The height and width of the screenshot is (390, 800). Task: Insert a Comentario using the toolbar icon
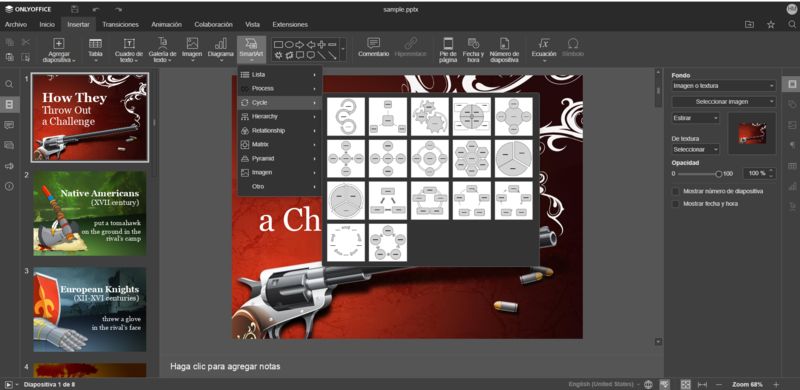pos(373,43)
